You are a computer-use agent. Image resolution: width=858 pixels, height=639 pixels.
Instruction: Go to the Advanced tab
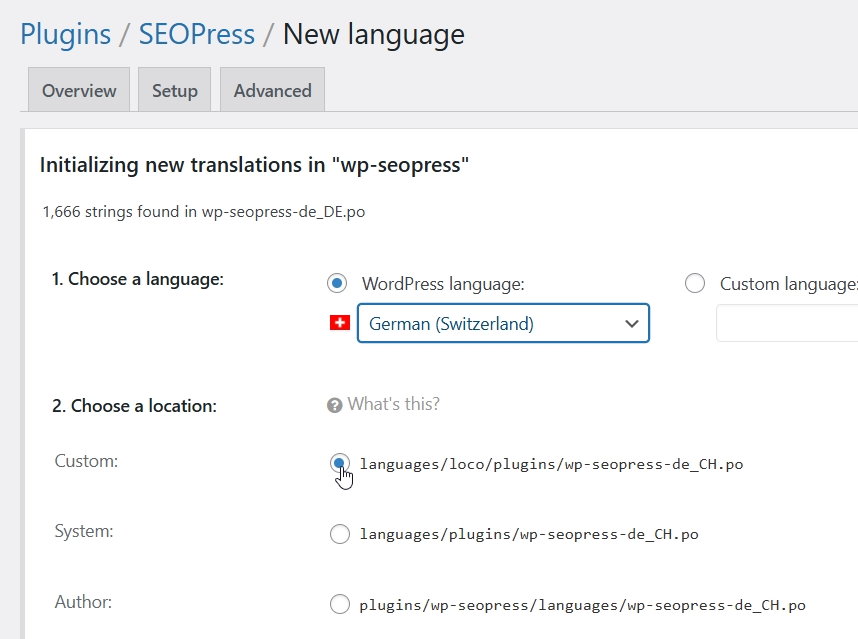(272, 90)
